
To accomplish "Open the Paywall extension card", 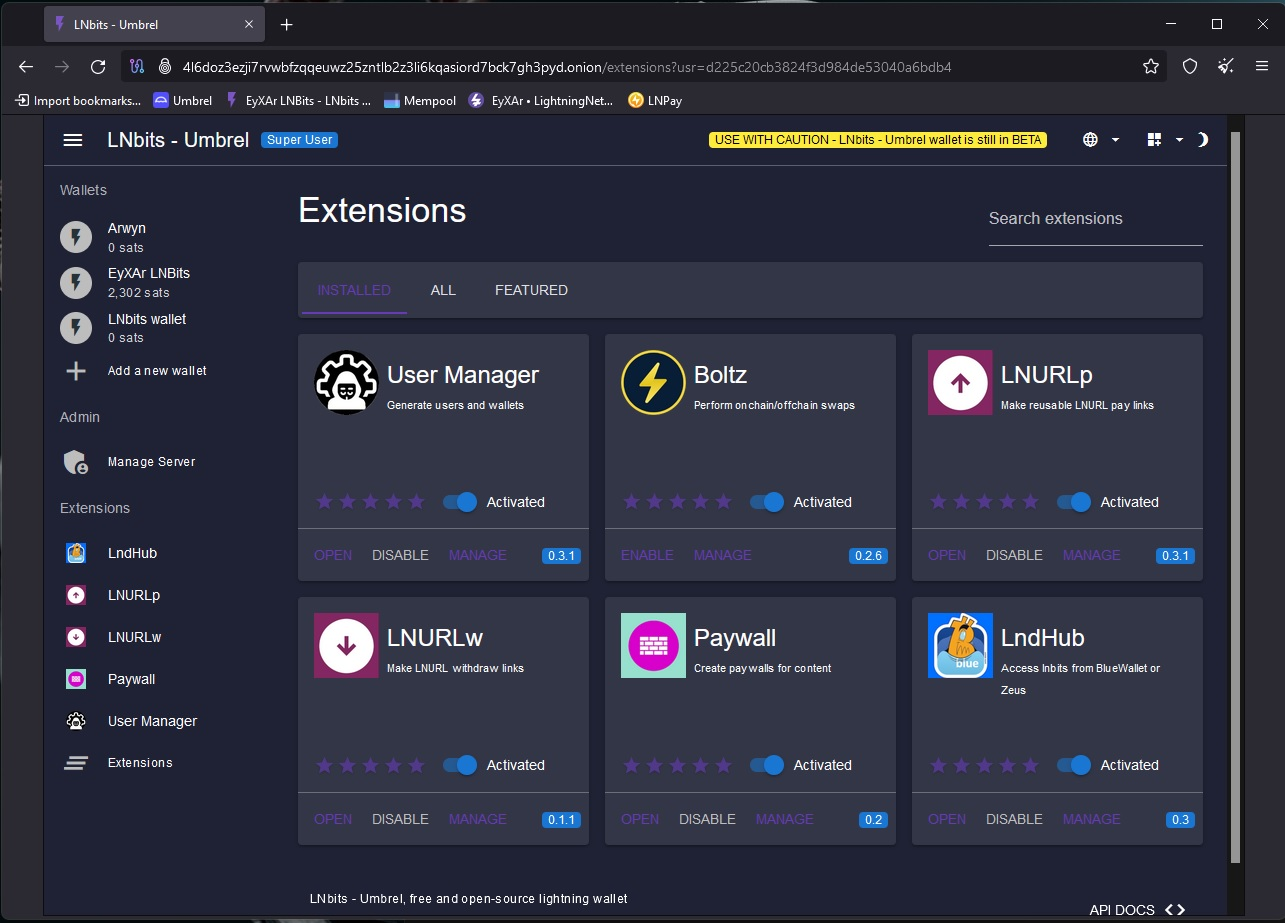I will (x=640, y=819).
